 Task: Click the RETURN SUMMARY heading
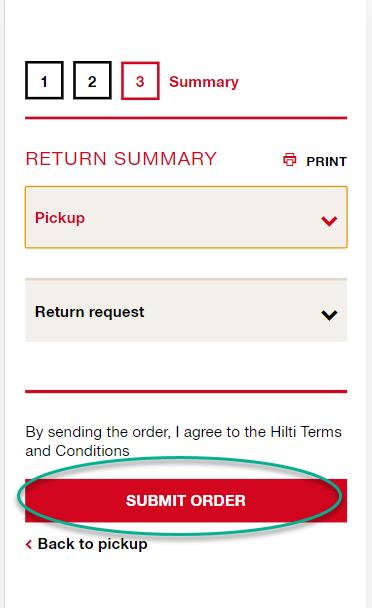tap(121, 159)
